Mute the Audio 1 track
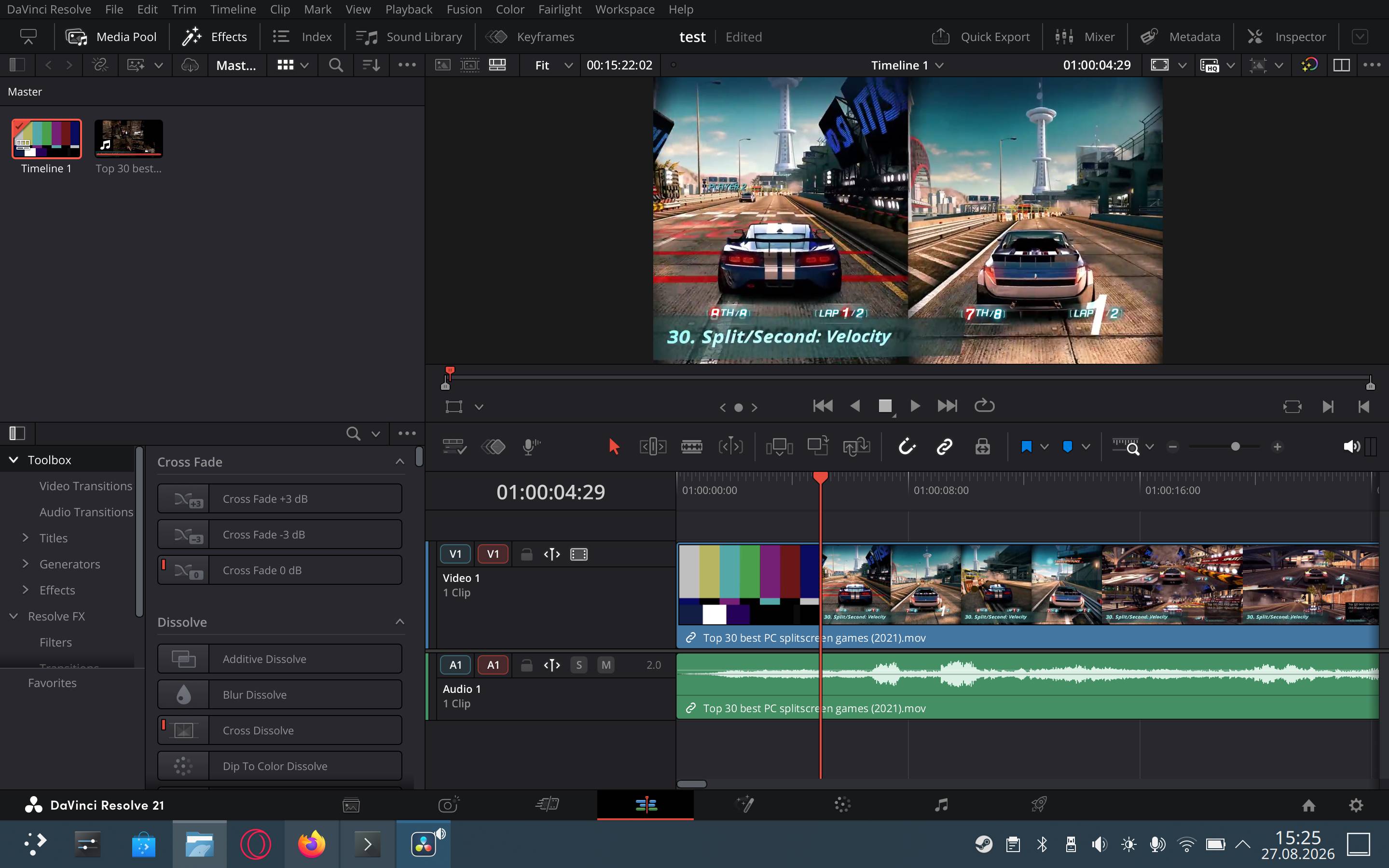Viewport: 1389px width, 868px height. [x=606, y=665]
